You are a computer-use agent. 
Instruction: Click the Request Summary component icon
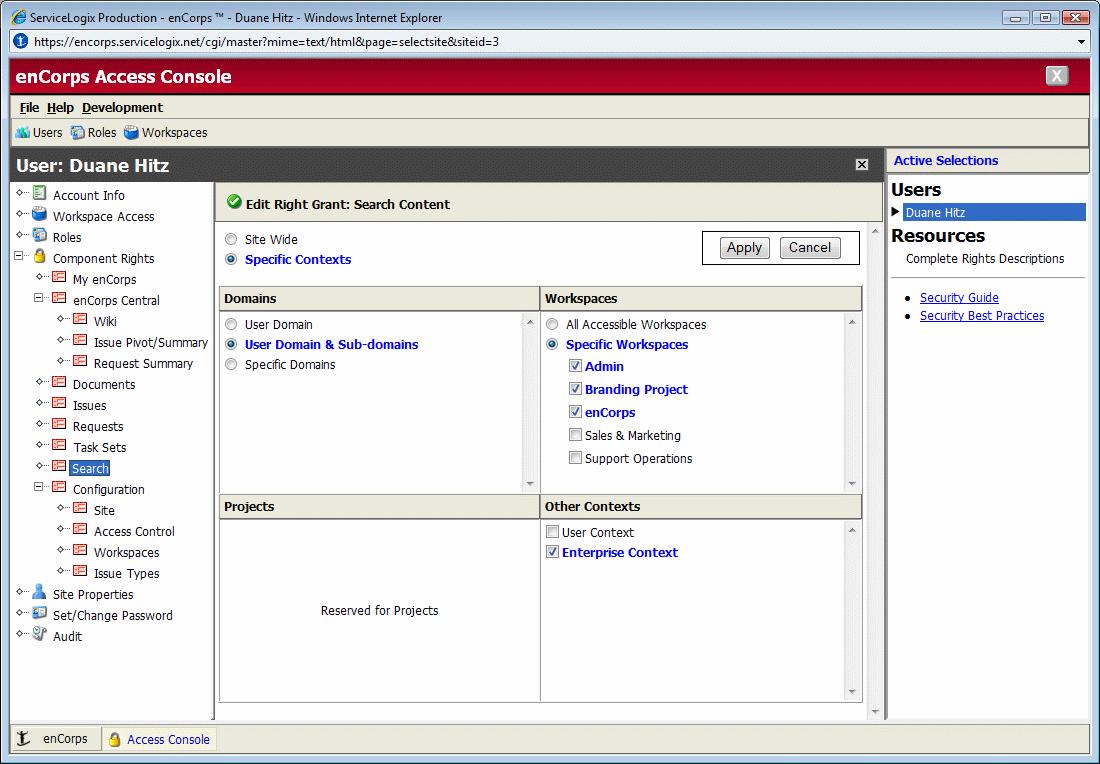(81, 361)
